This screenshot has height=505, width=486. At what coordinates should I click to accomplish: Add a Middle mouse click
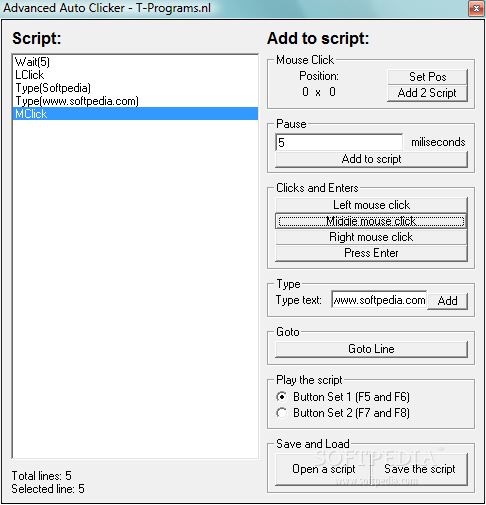pos(371,221)
